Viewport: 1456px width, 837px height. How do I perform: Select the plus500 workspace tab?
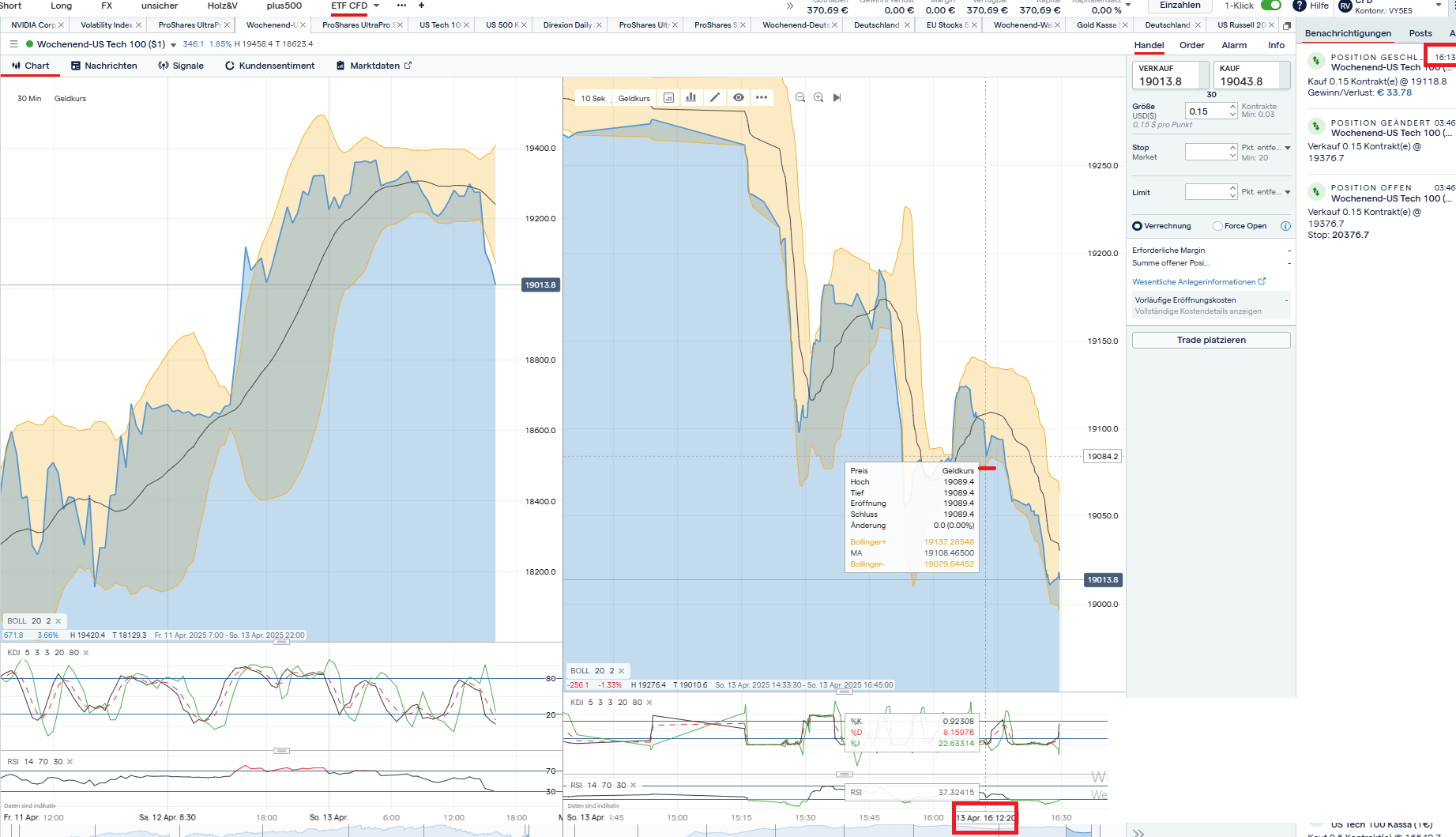coord(284,6)
